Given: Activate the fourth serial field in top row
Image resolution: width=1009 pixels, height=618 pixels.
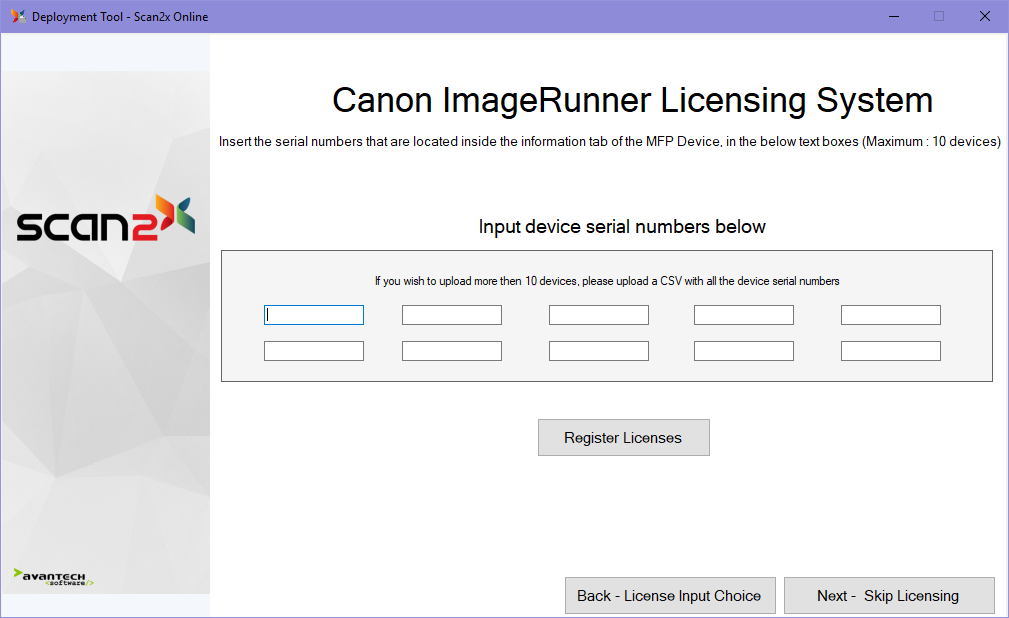Looking at the screenshot, I should (x=743, y=315).
